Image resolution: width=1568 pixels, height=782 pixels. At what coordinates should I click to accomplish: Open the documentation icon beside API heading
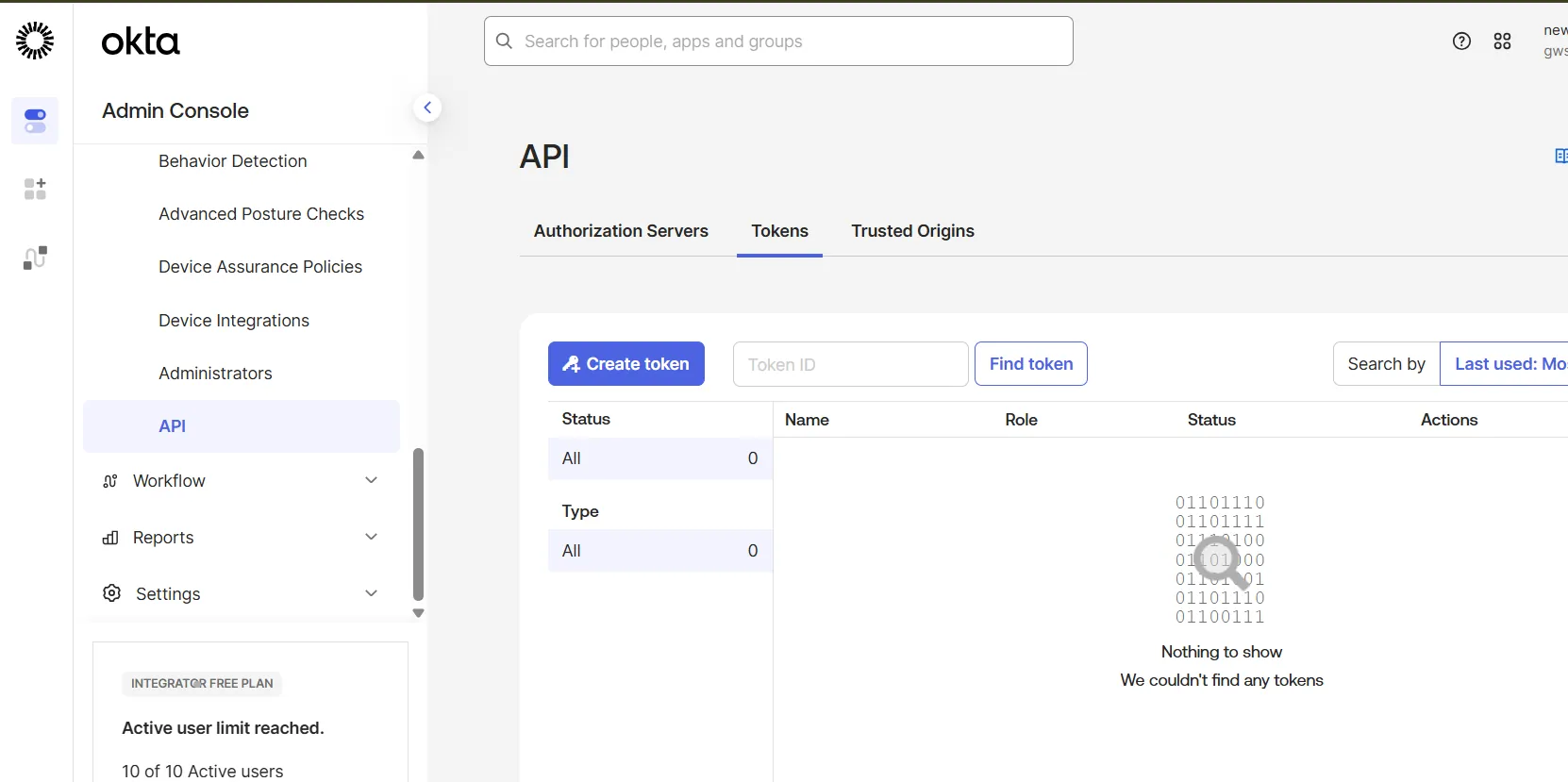(1560, 156)
